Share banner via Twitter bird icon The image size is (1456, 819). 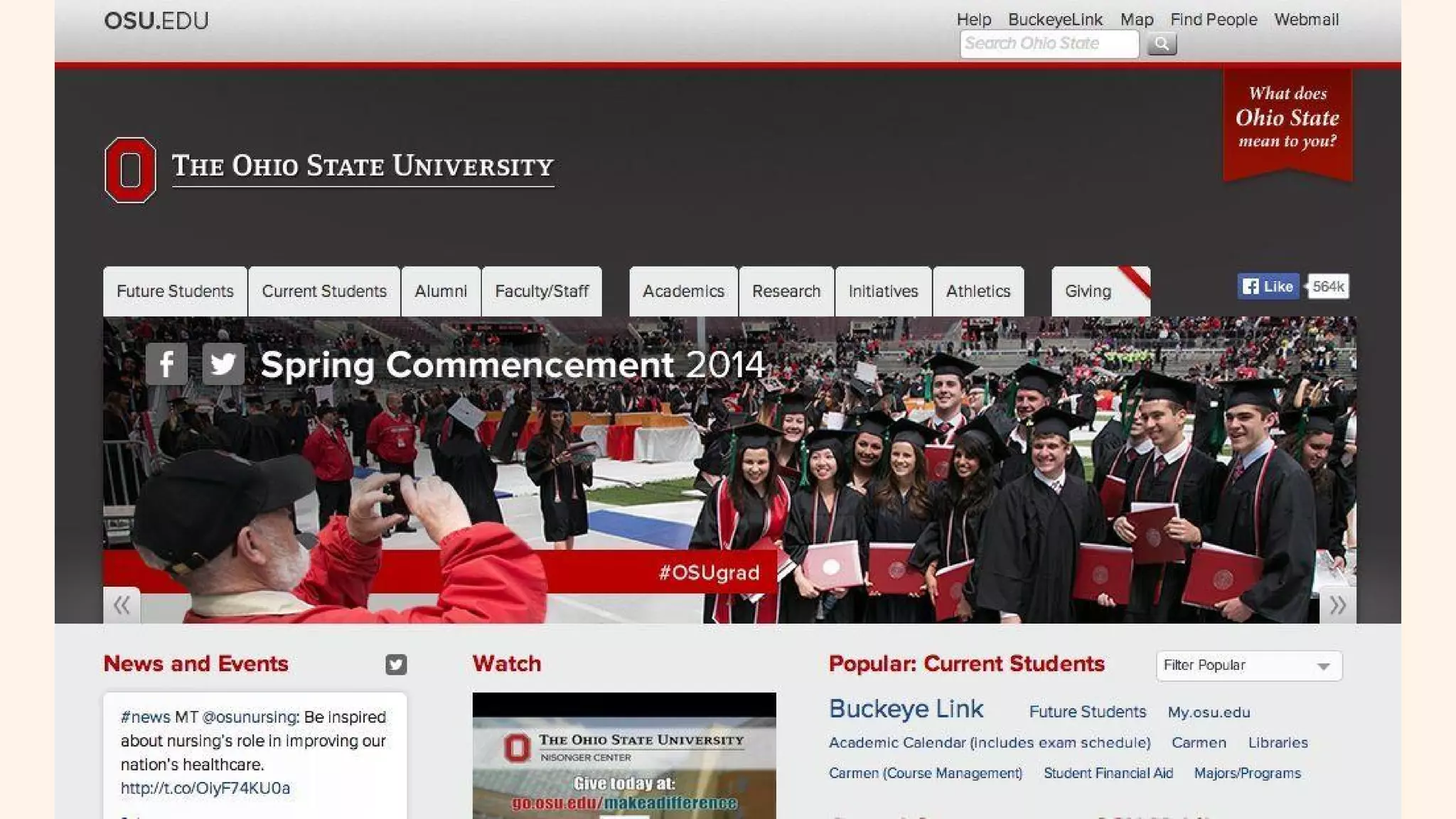pos(223,364)
